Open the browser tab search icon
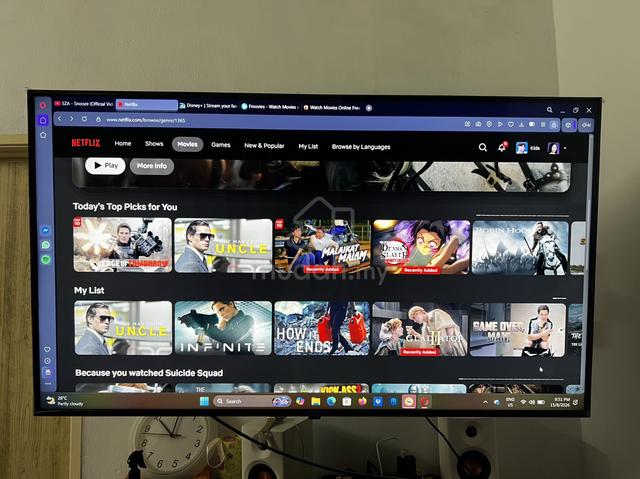The width and height of the screenshot is (640, 479). pyautogui.click(x=550, y=110)
